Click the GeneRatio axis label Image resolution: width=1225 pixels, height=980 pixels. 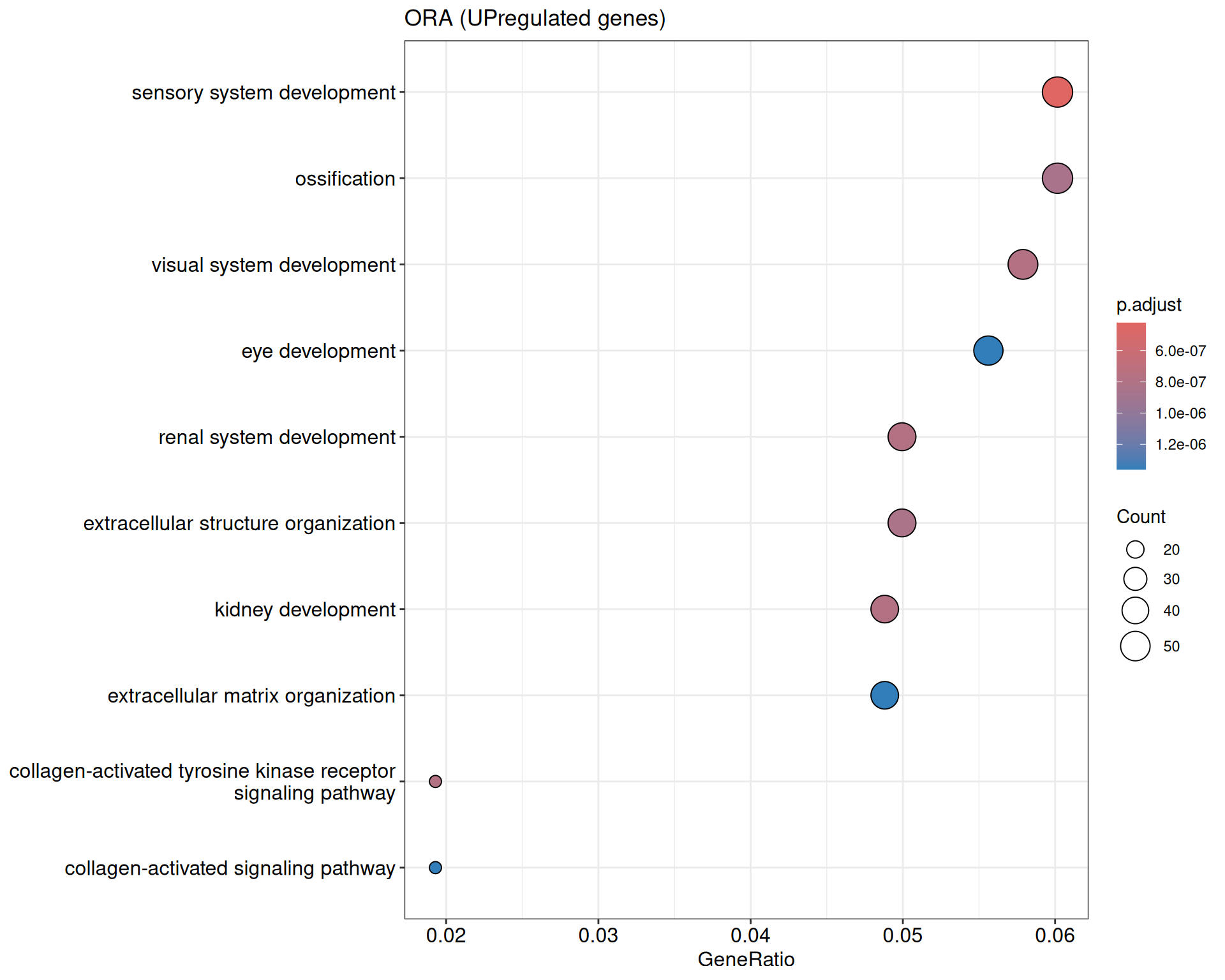tap(746, 959)
